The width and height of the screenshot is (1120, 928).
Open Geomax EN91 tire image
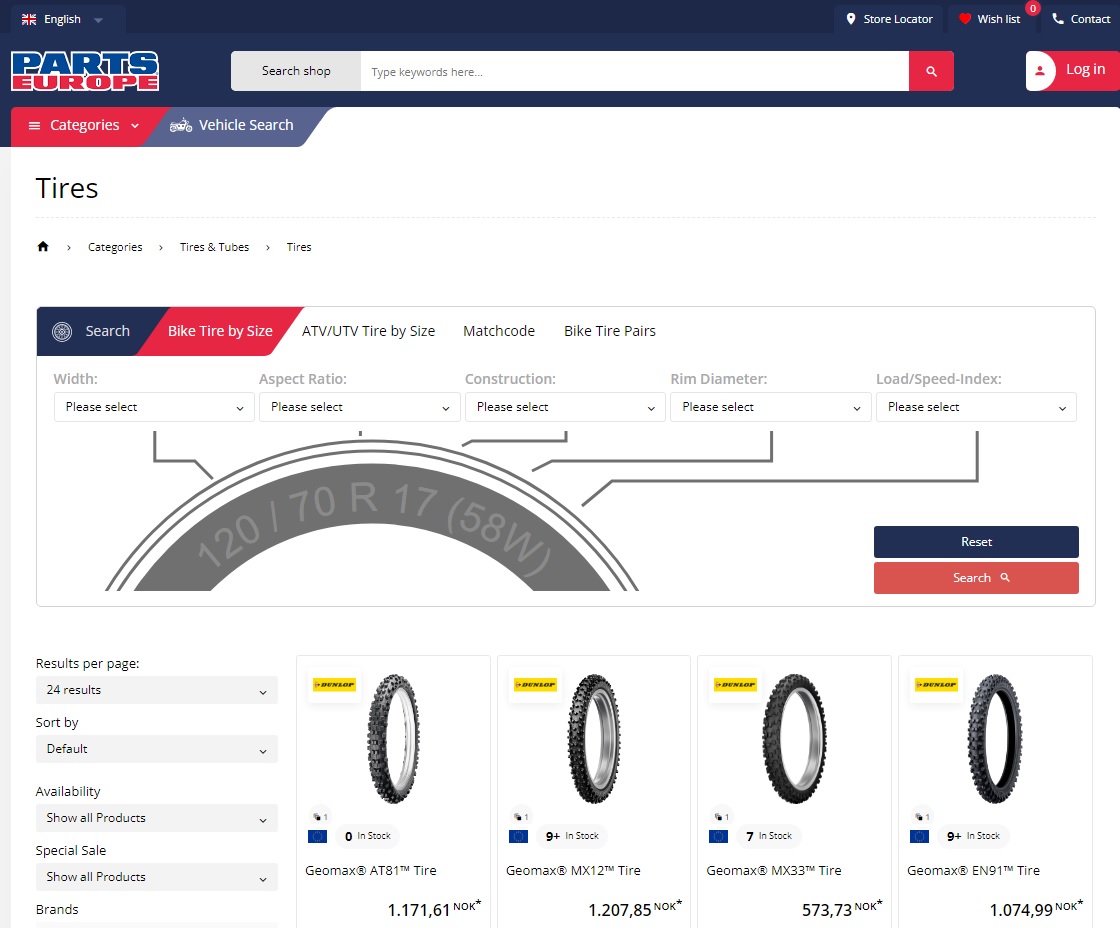pos(995,739)
